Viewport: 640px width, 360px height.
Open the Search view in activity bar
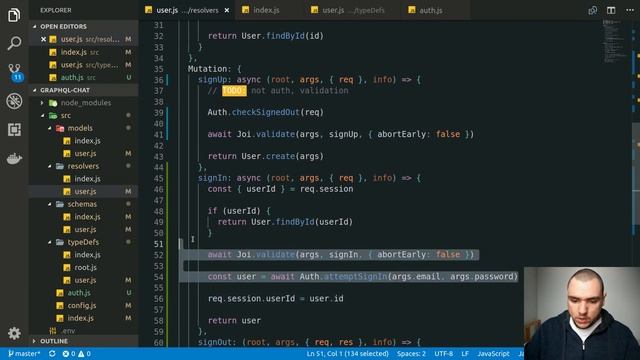(x=14, y=43)
